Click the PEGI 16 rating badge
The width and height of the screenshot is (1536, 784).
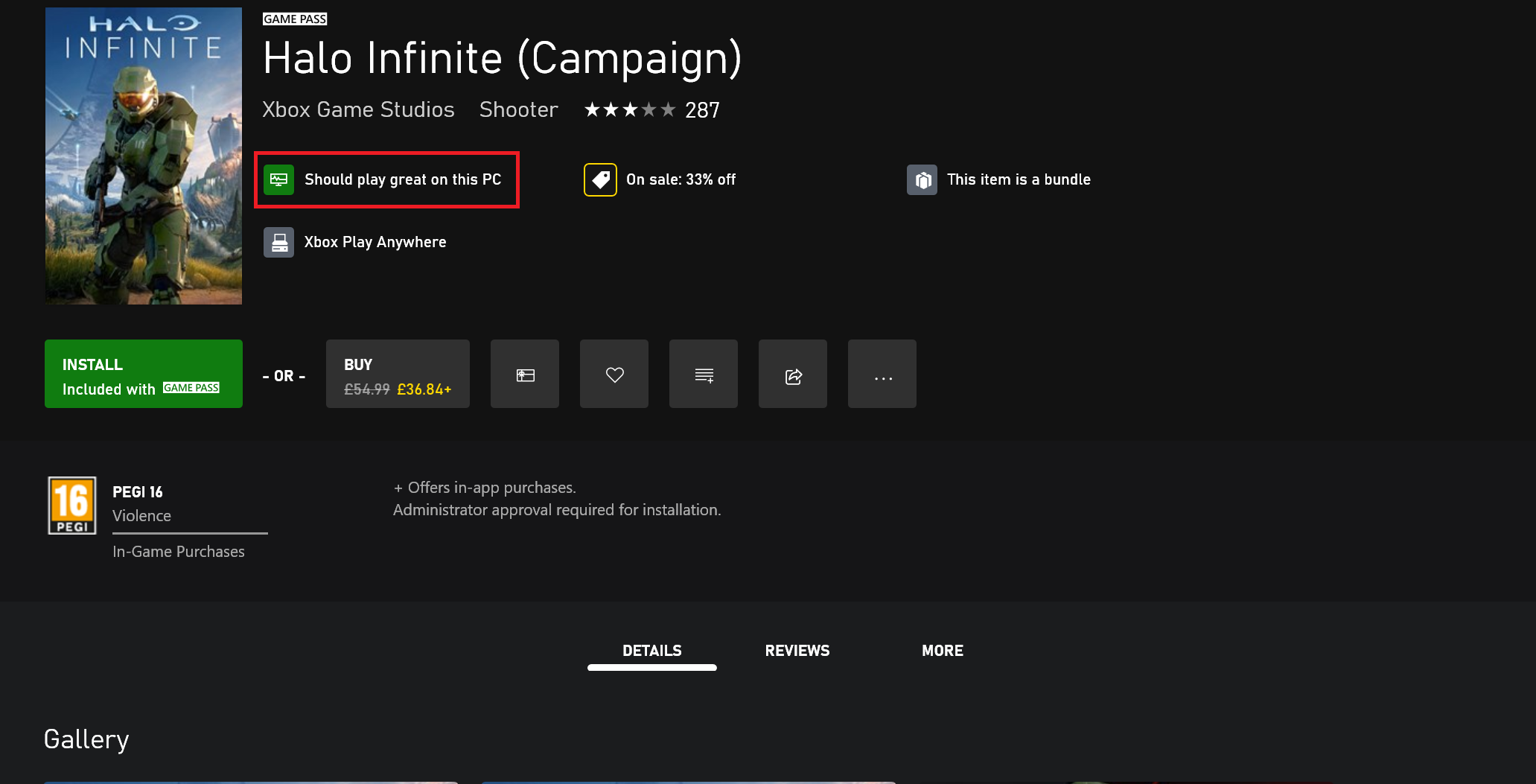[x=72, y=506]
